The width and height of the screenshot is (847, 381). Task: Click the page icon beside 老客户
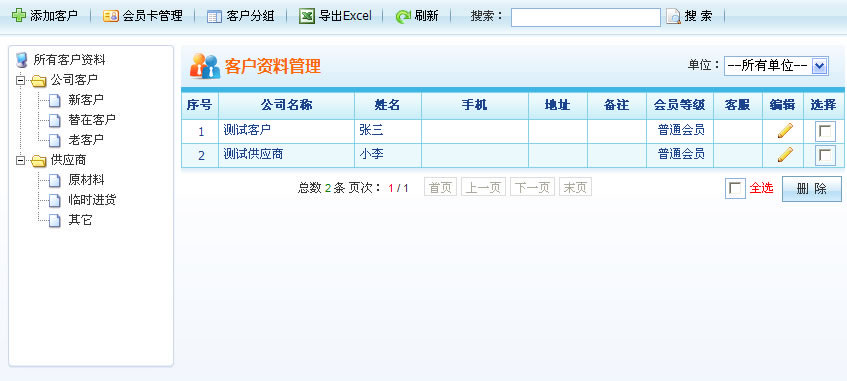(x=55, y=140)
